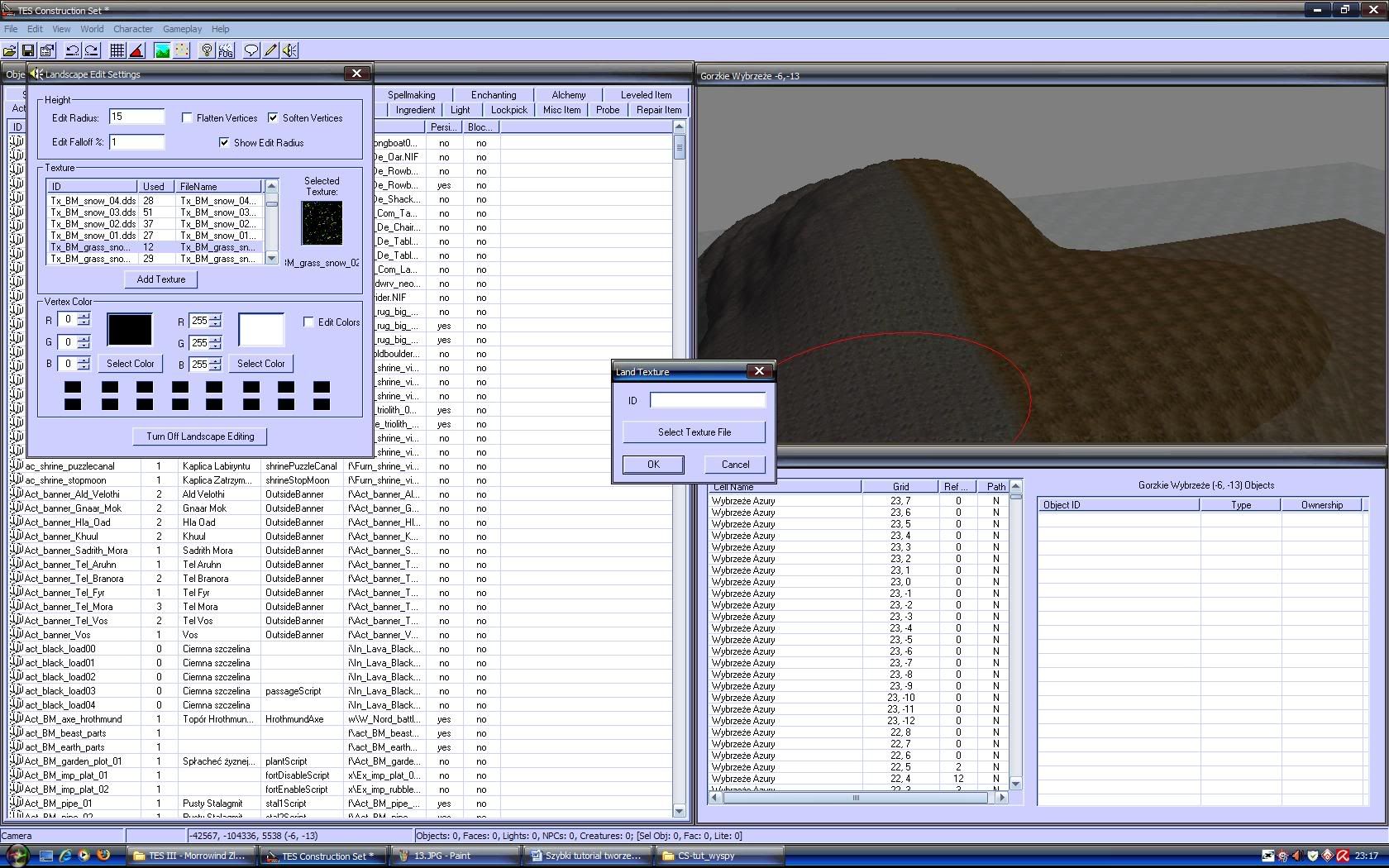Click Turn Off Landscape Editing button
The width and height of the screenshot is (1389, 868).
click(200, 436)
